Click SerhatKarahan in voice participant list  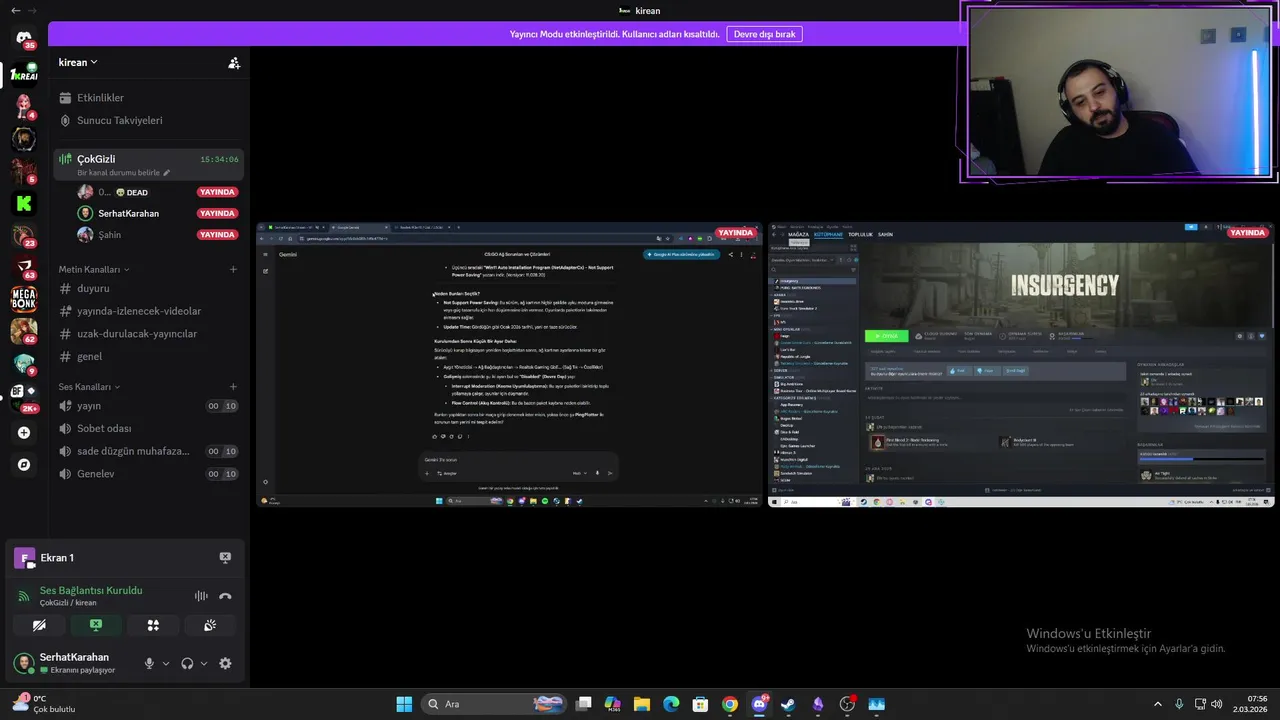coord(129,213)
